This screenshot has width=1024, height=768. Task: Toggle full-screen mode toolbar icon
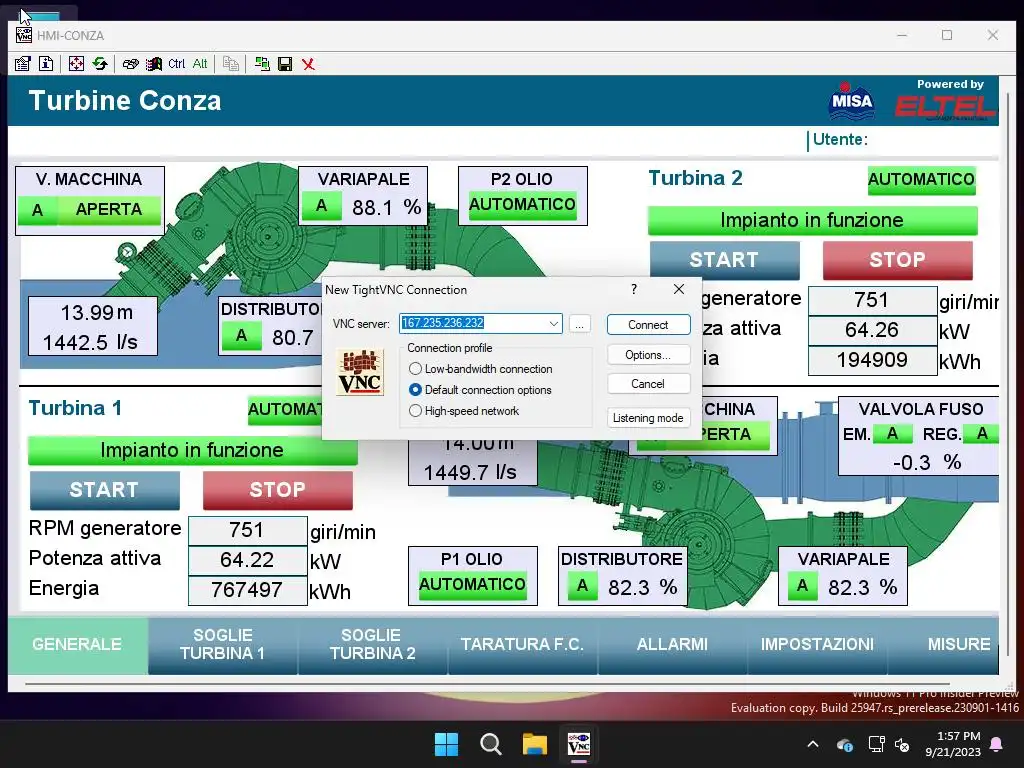76,64
